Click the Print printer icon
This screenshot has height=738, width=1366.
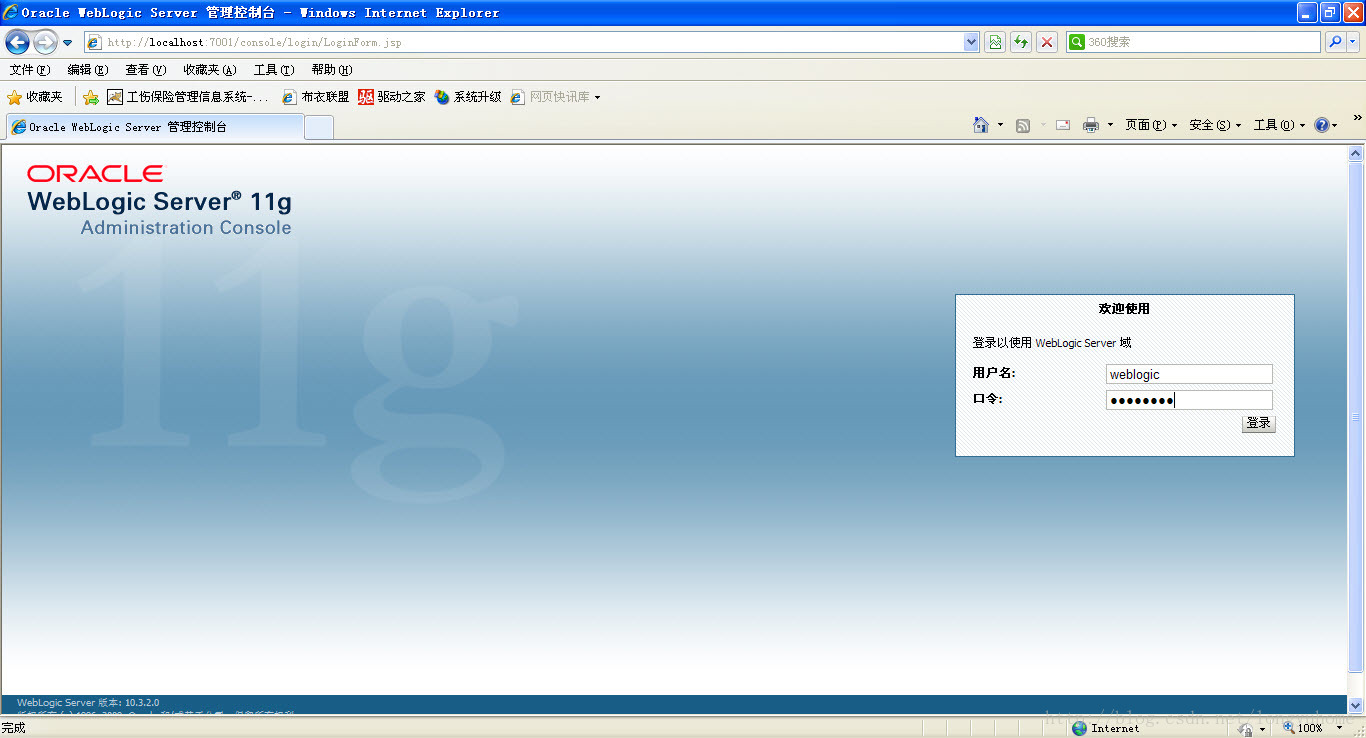1091,125
